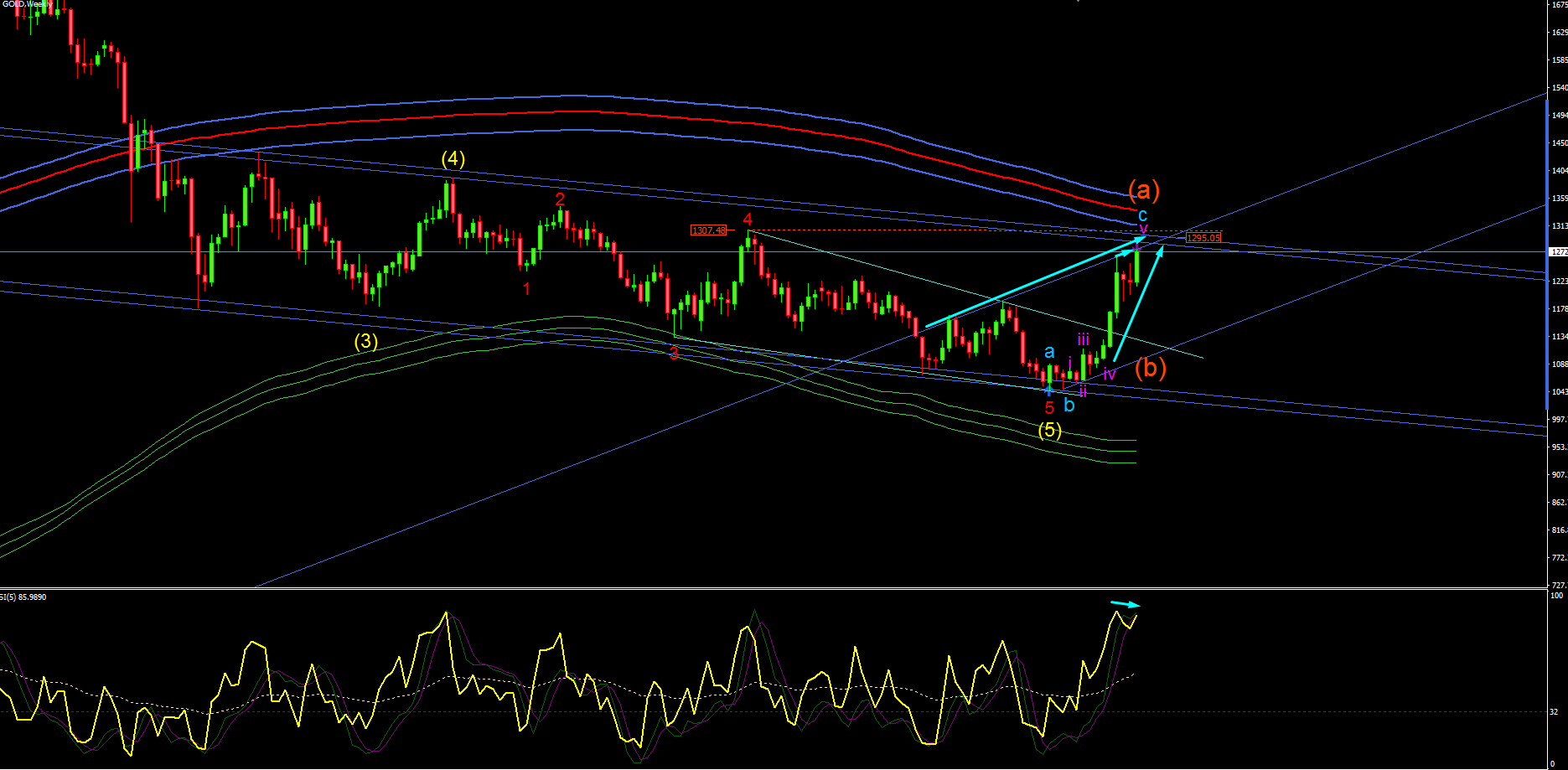Select the orange (a) wave label
Image resolution: width=1568 pixels, height=770 pixels.
1144,190
